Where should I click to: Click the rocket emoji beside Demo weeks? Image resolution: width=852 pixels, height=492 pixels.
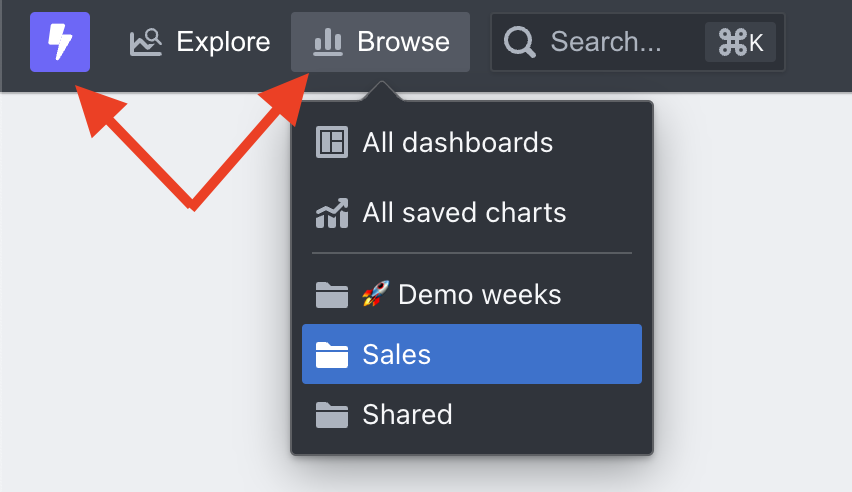point(376,294)
